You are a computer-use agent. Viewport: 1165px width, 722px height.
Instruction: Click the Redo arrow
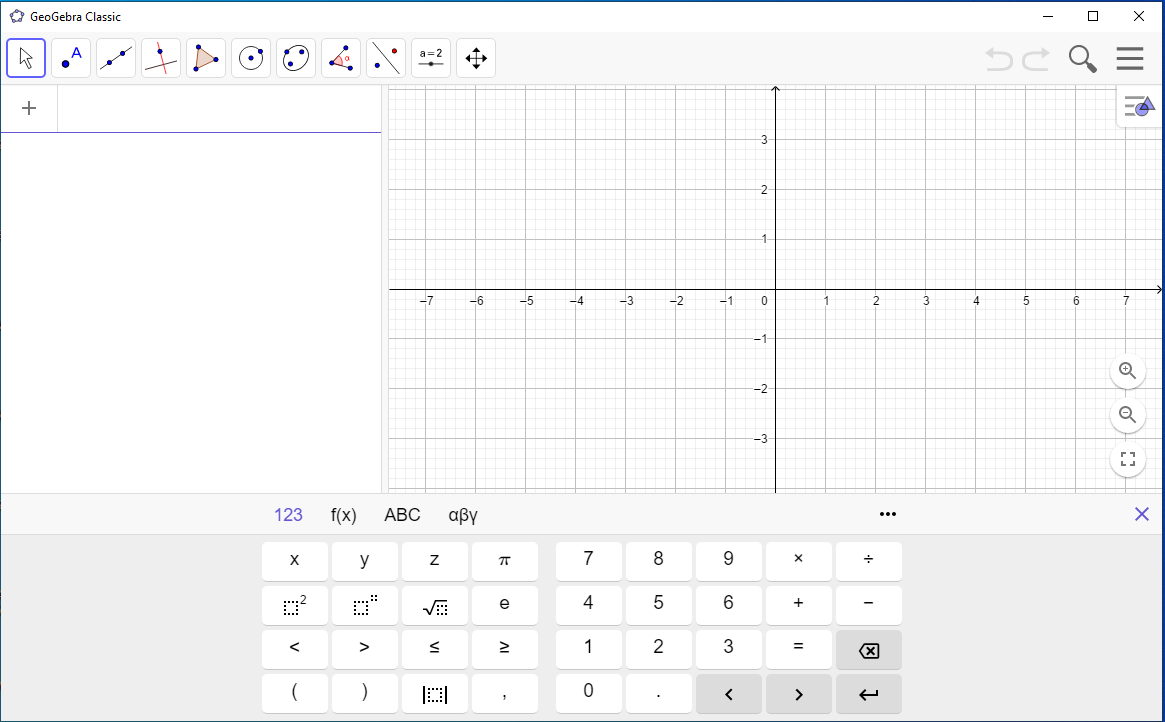1036,59
